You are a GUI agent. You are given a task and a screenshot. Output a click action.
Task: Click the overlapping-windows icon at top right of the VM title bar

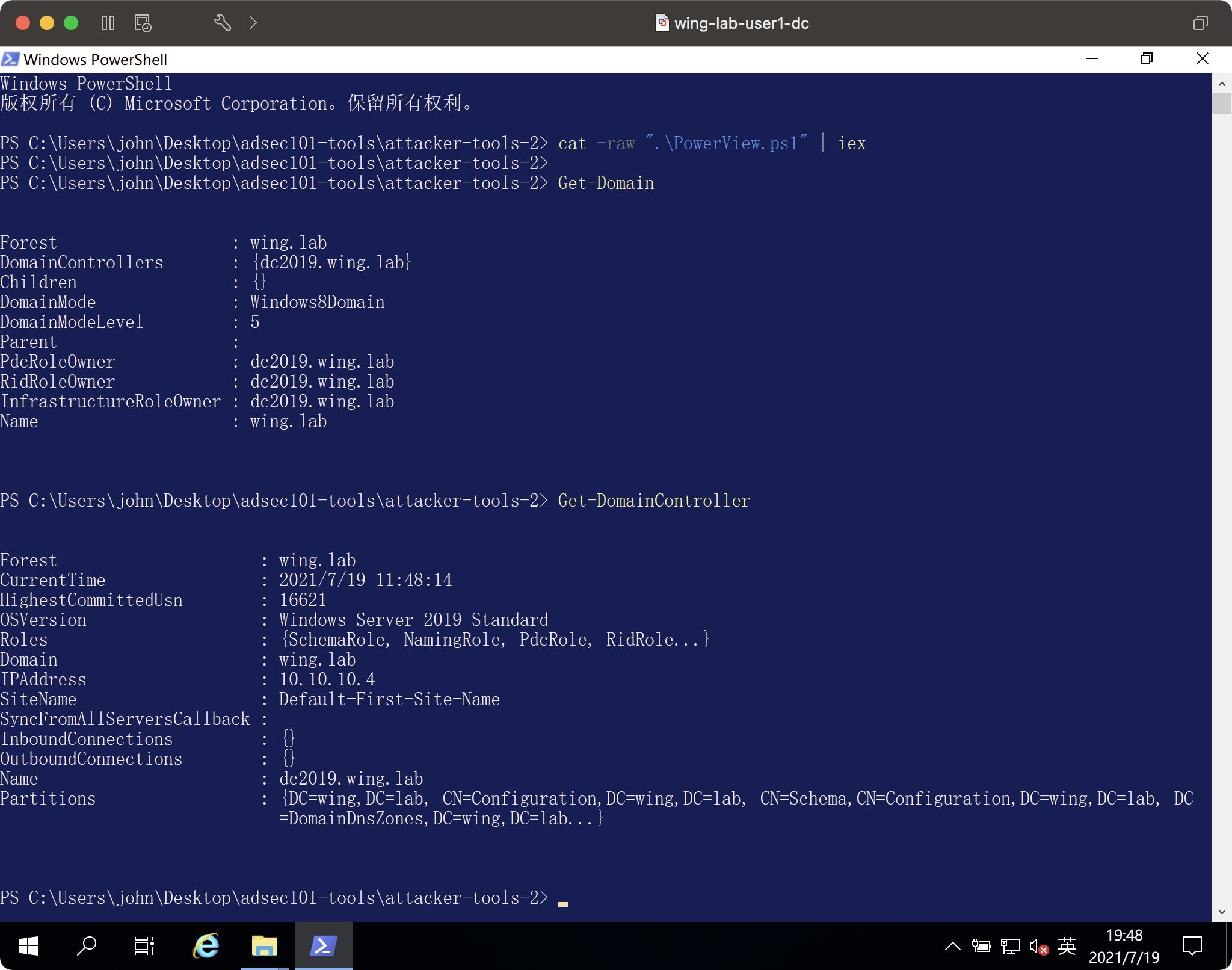1200,23
